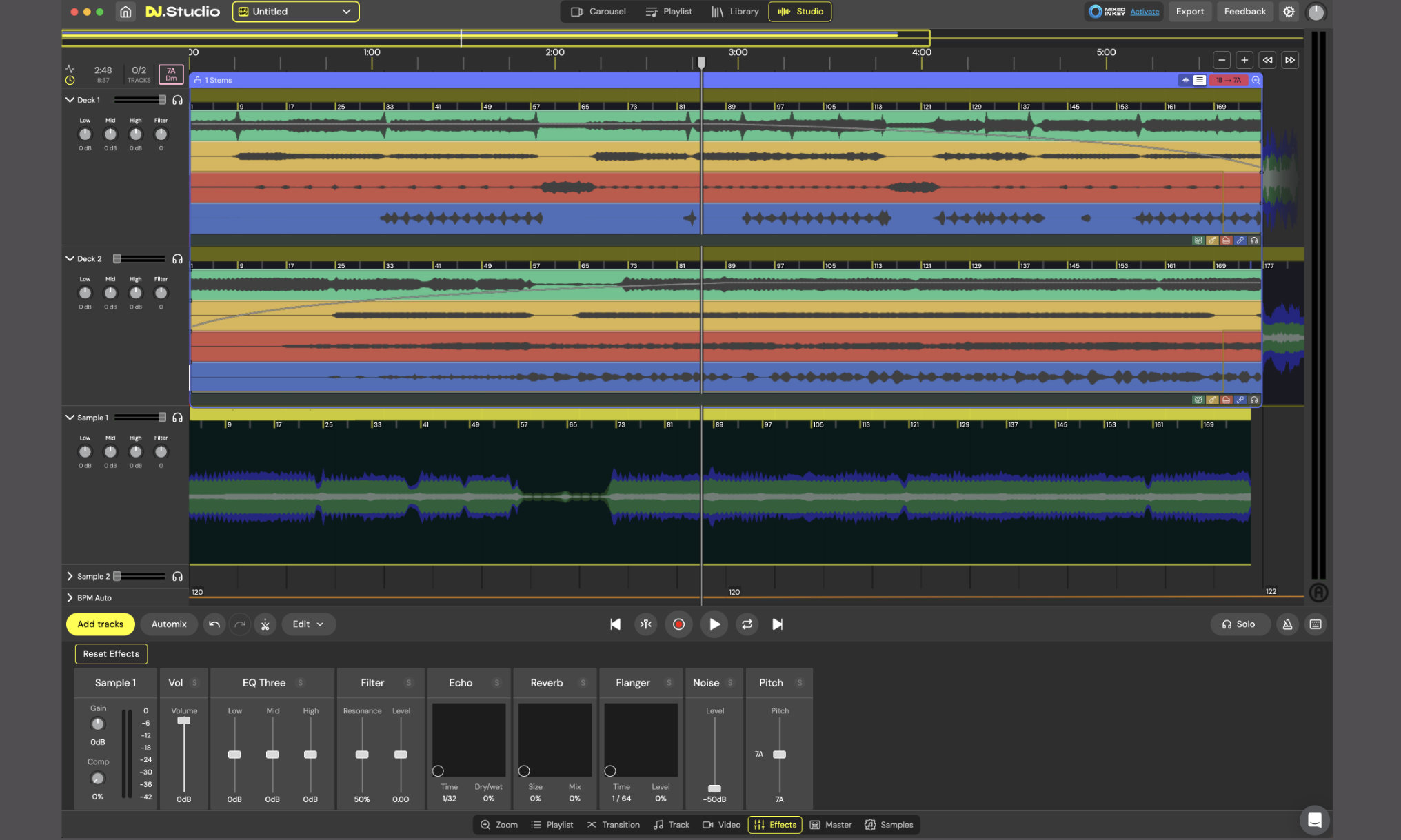The image size is (1401, 840).
Task: Zoom in timeline with plus icon
Action: [x=1244, y=60]
